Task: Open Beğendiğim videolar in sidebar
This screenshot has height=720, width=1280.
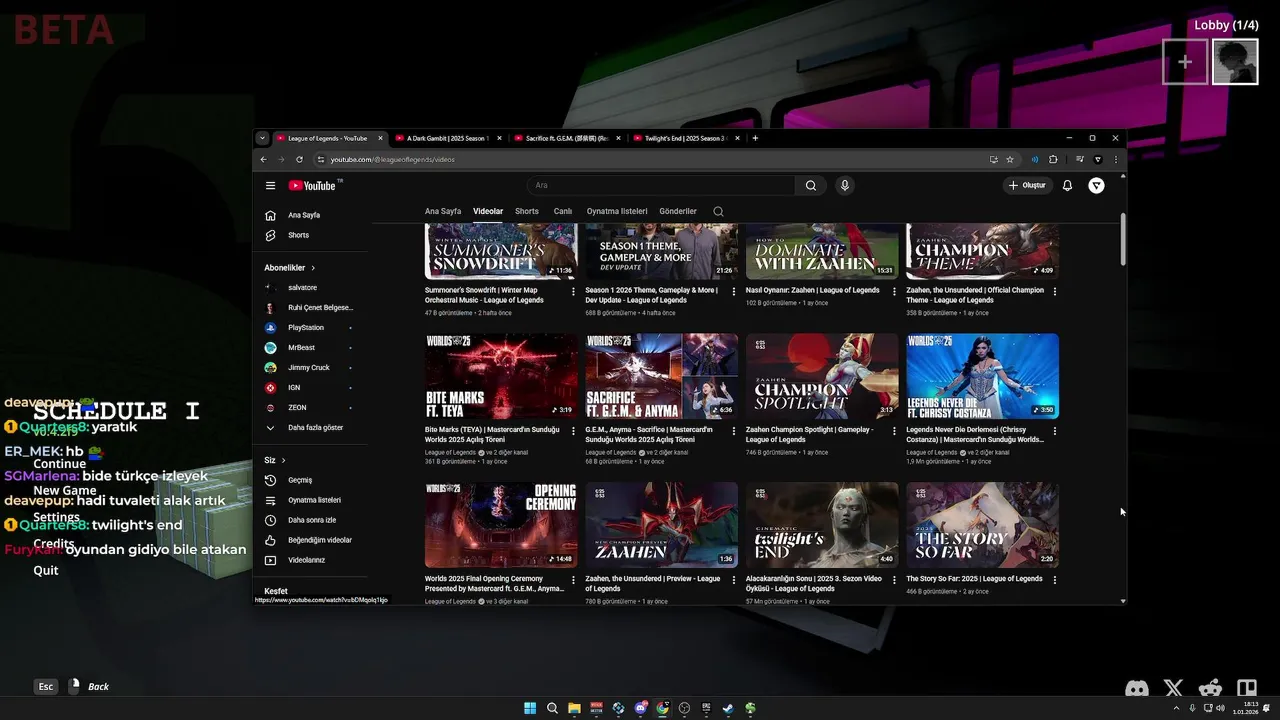Action: click(312, 540)
